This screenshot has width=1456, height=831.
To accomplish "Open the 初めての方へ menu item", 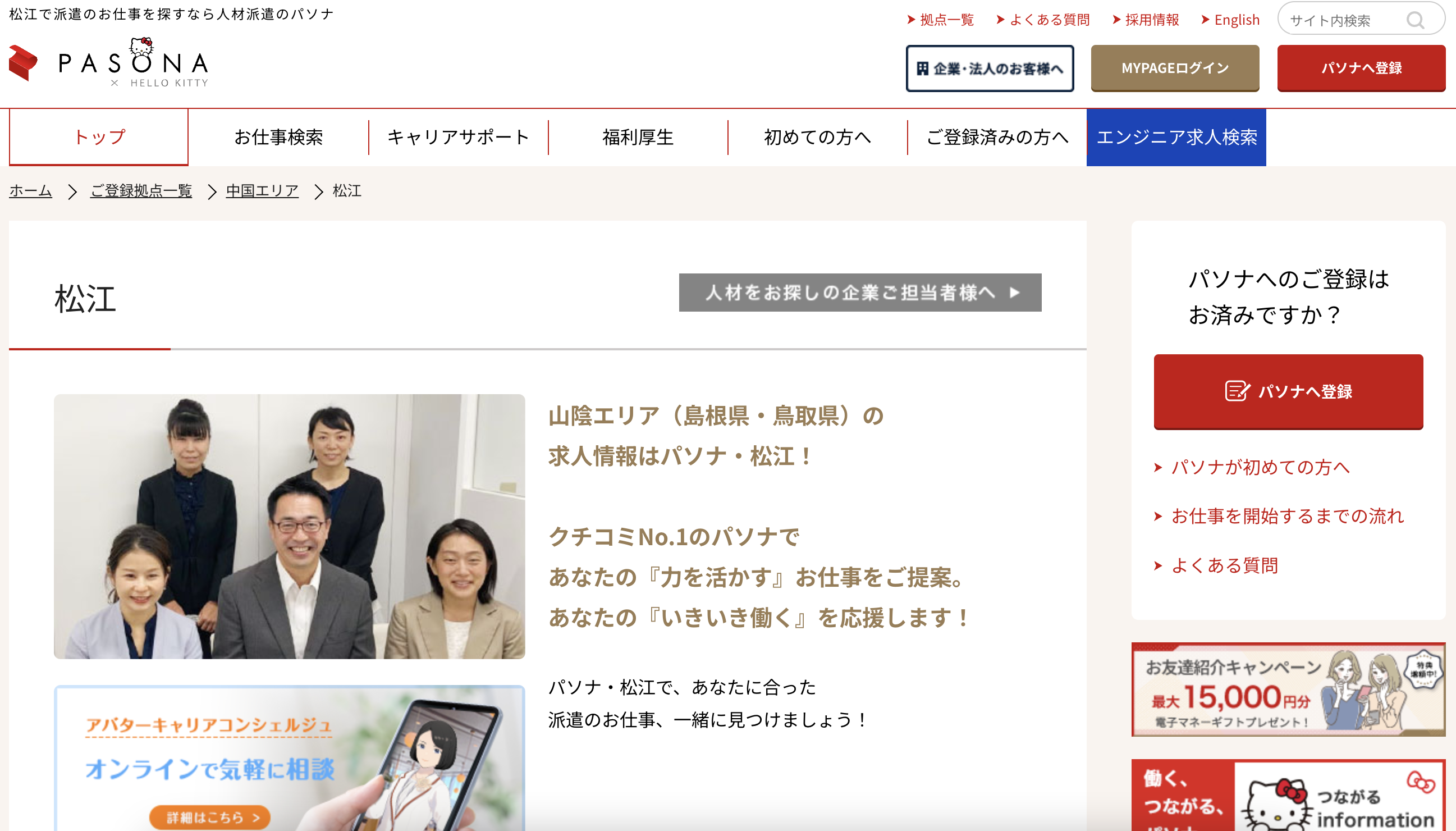I will pos(818,138).
